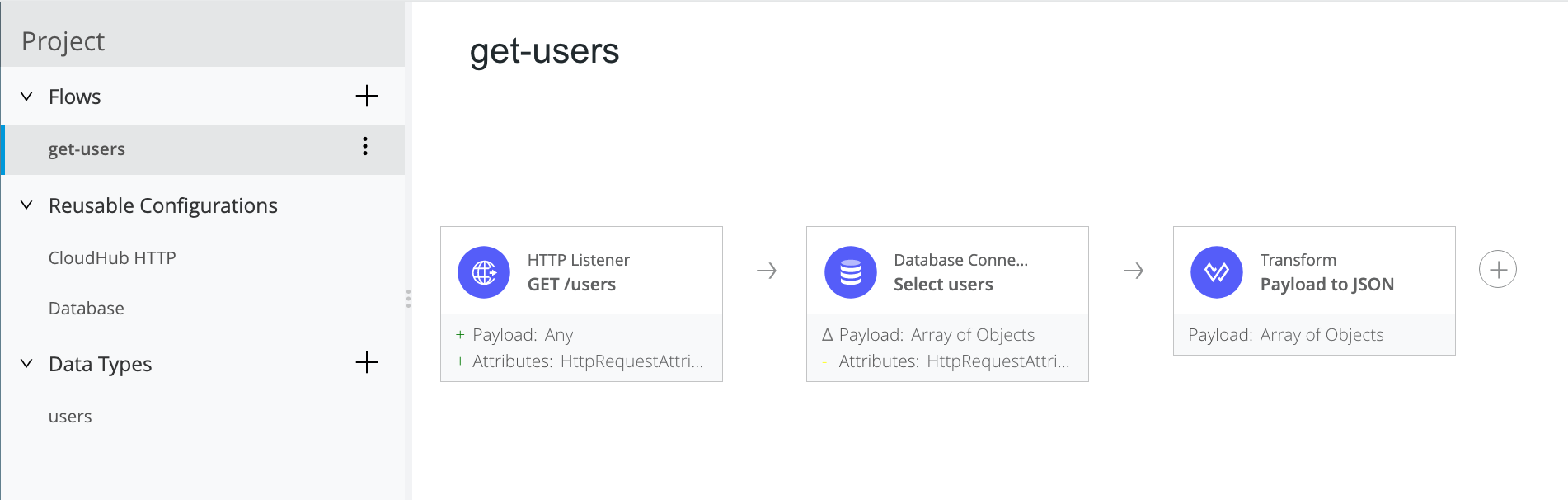Click arrow between HTTP Listener and Database
This screenshot has height=500, width=1568.
(x=767, y=271)
